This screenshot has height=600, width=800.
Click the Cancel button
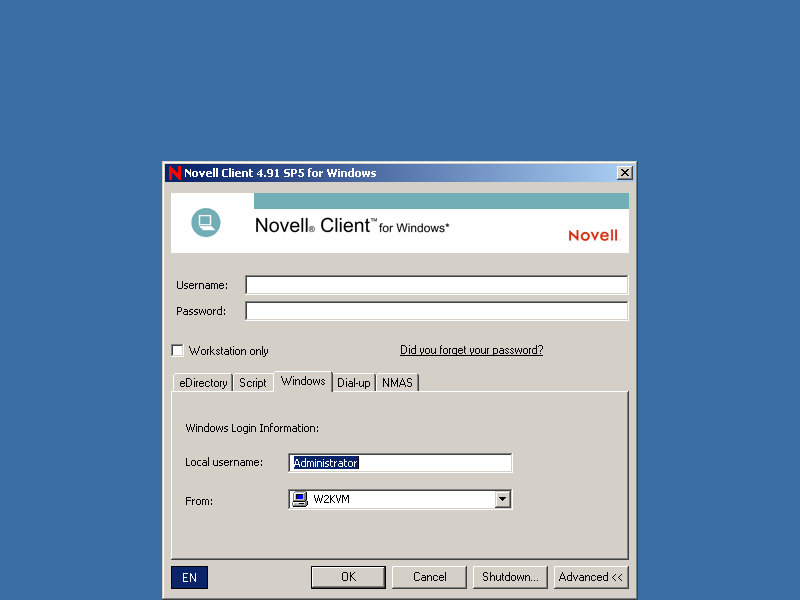pos(430,577)
